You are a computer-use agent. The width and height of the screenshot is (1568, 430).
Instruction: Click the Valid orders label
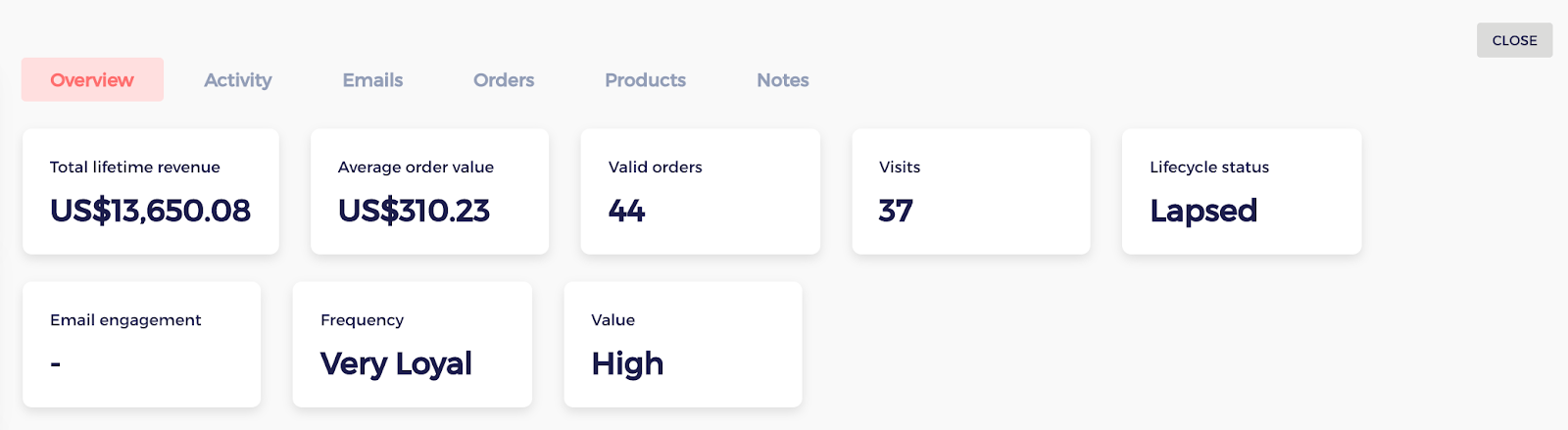655,167
